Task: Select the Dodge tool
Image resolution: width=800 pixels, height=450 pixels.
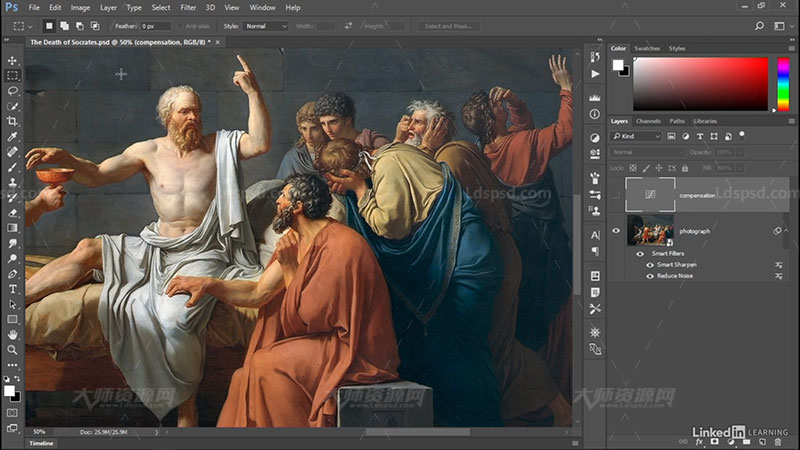Action: point(12,259)
